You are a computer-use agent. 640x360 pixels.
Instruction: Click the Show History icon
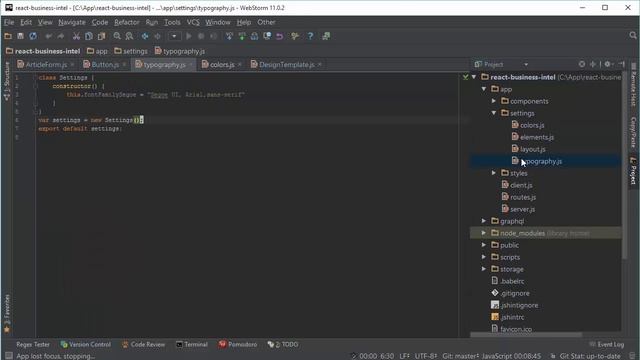tap(267, 36)
